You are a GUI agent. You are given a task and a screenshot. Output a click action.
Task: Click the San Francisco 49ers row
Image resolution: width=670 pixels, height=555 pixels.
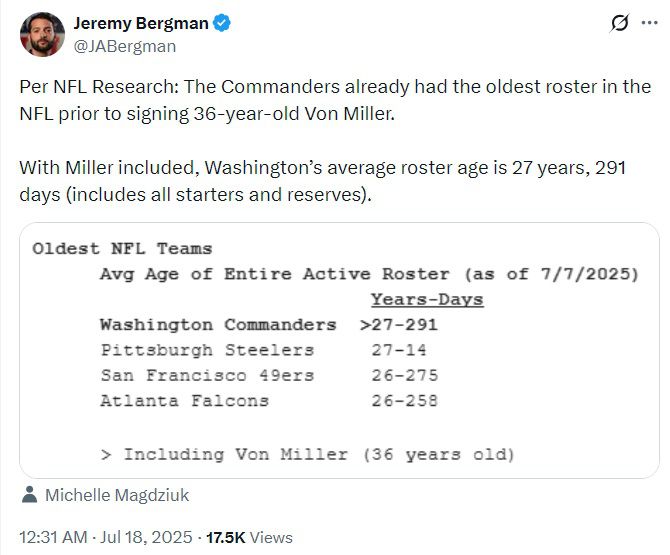pyautogui.click(x=268, y=376)
